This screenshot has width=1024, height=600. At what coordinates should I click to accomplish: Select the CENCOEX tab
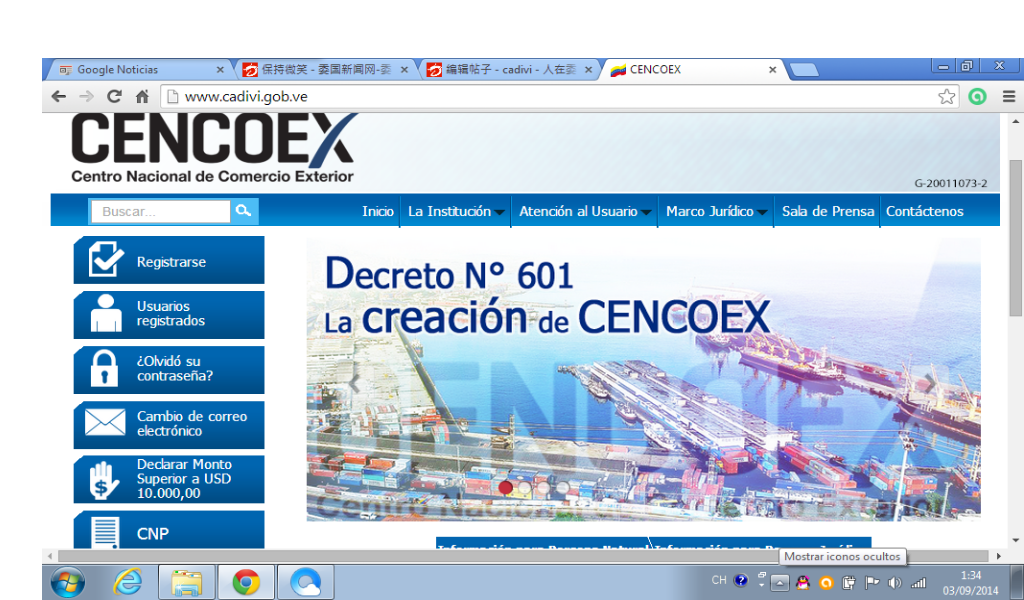pyautogui.click(x=694, y=69)
